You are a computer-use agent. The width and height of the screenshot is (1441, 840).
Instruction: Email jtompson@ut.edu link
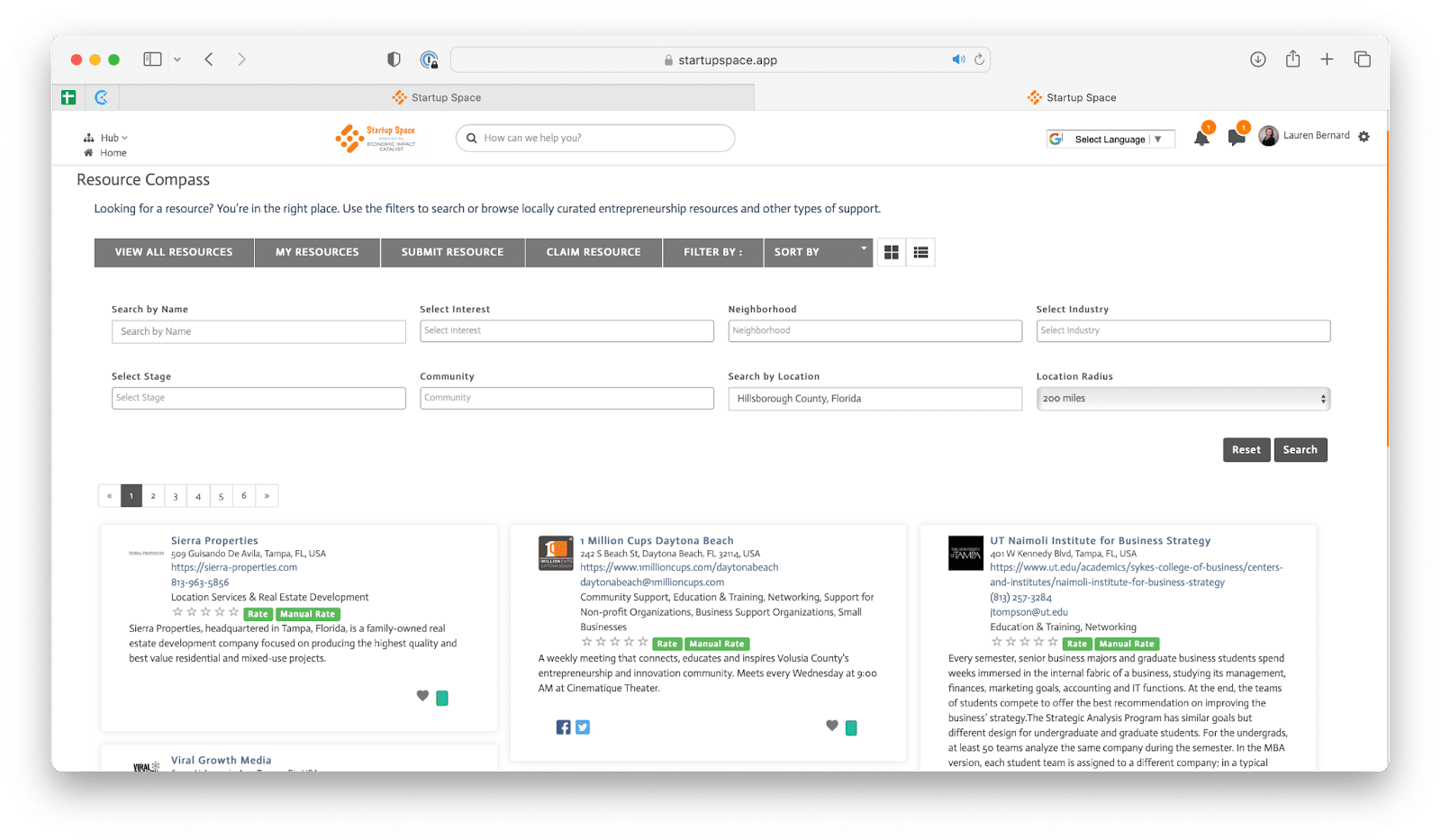point(1029,612)
